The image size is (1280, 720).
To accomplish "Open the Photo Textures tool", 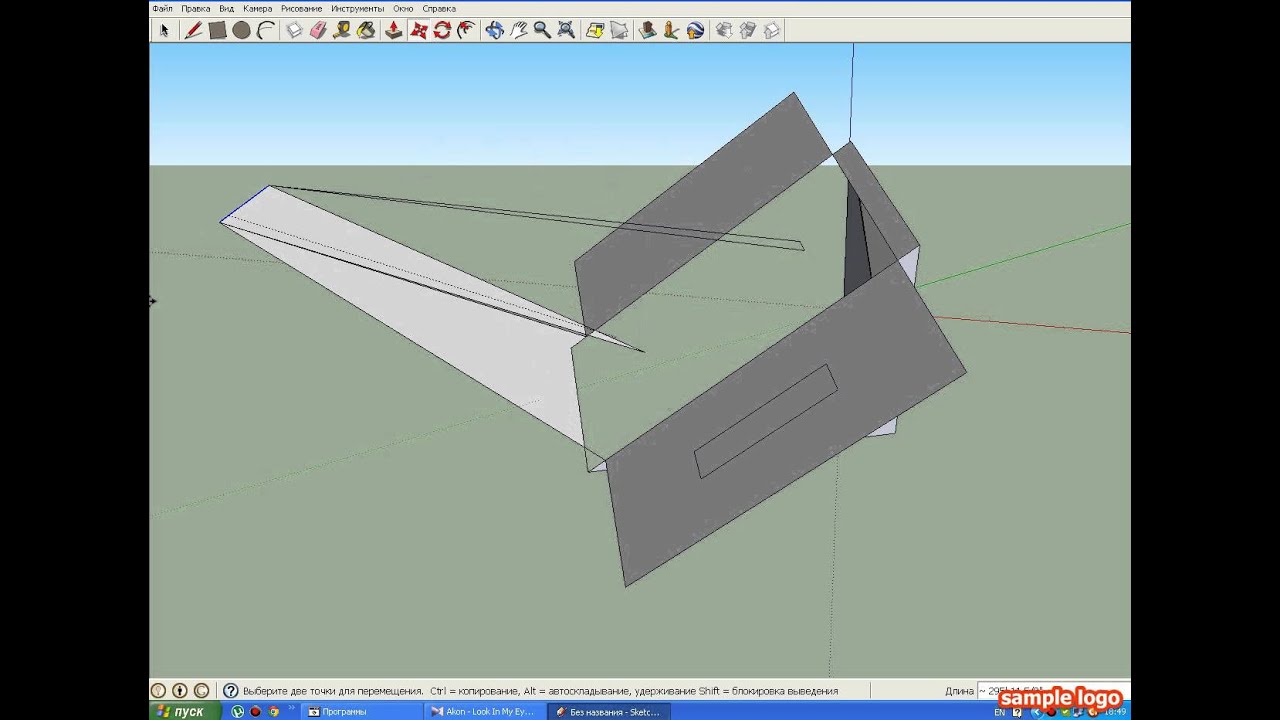I will 671,30.
